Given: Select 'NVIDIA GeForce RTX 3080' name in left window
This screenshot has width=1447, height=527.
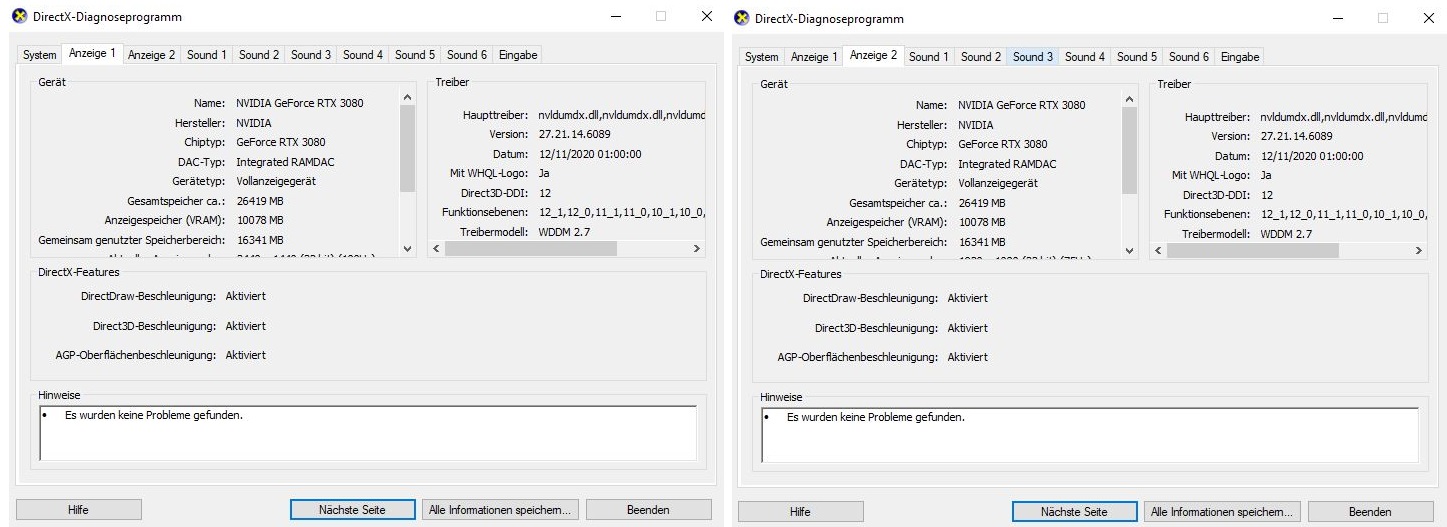Looking at the screenshot, I should click(x=300, y=103).
